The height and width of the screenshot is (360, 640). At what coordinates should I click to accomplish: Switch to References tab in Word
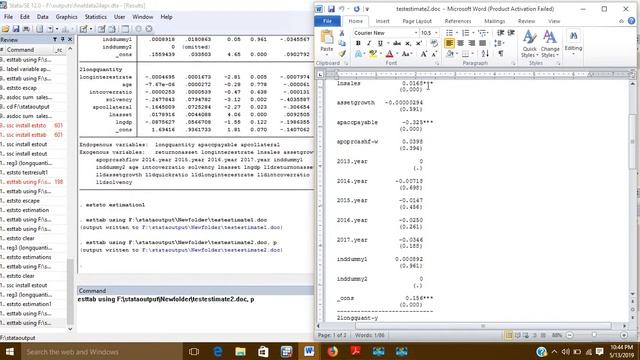tap(458, 21)
